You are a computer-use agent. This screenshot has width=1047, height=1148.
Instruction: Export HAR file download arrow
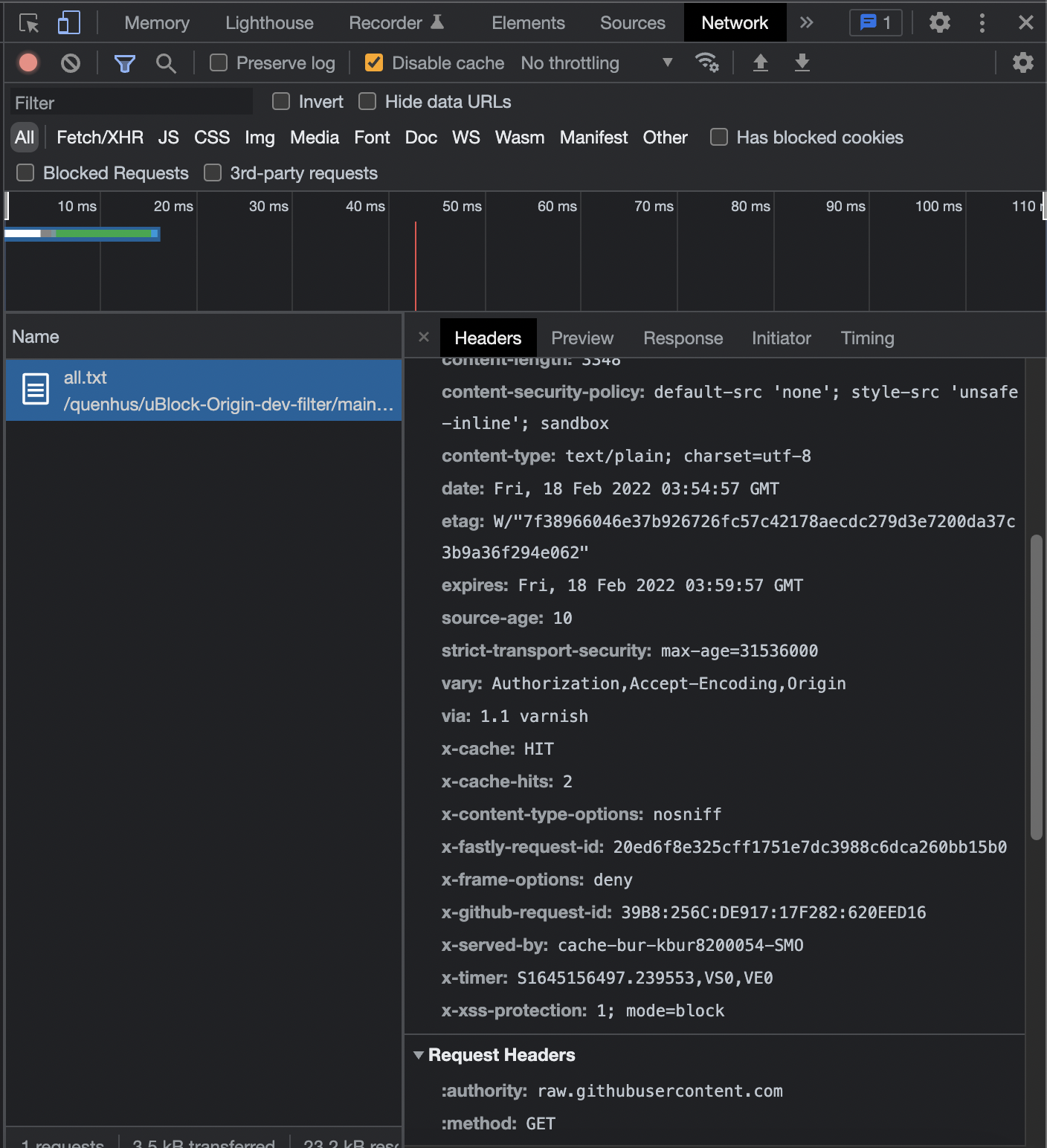(802, 62)
